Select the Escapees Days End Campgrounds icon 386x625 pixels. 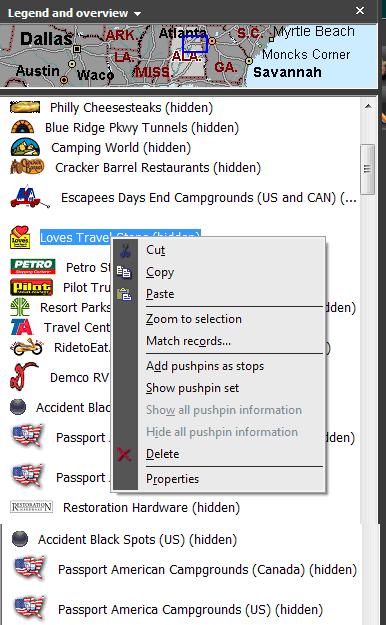tap(30, 197)
